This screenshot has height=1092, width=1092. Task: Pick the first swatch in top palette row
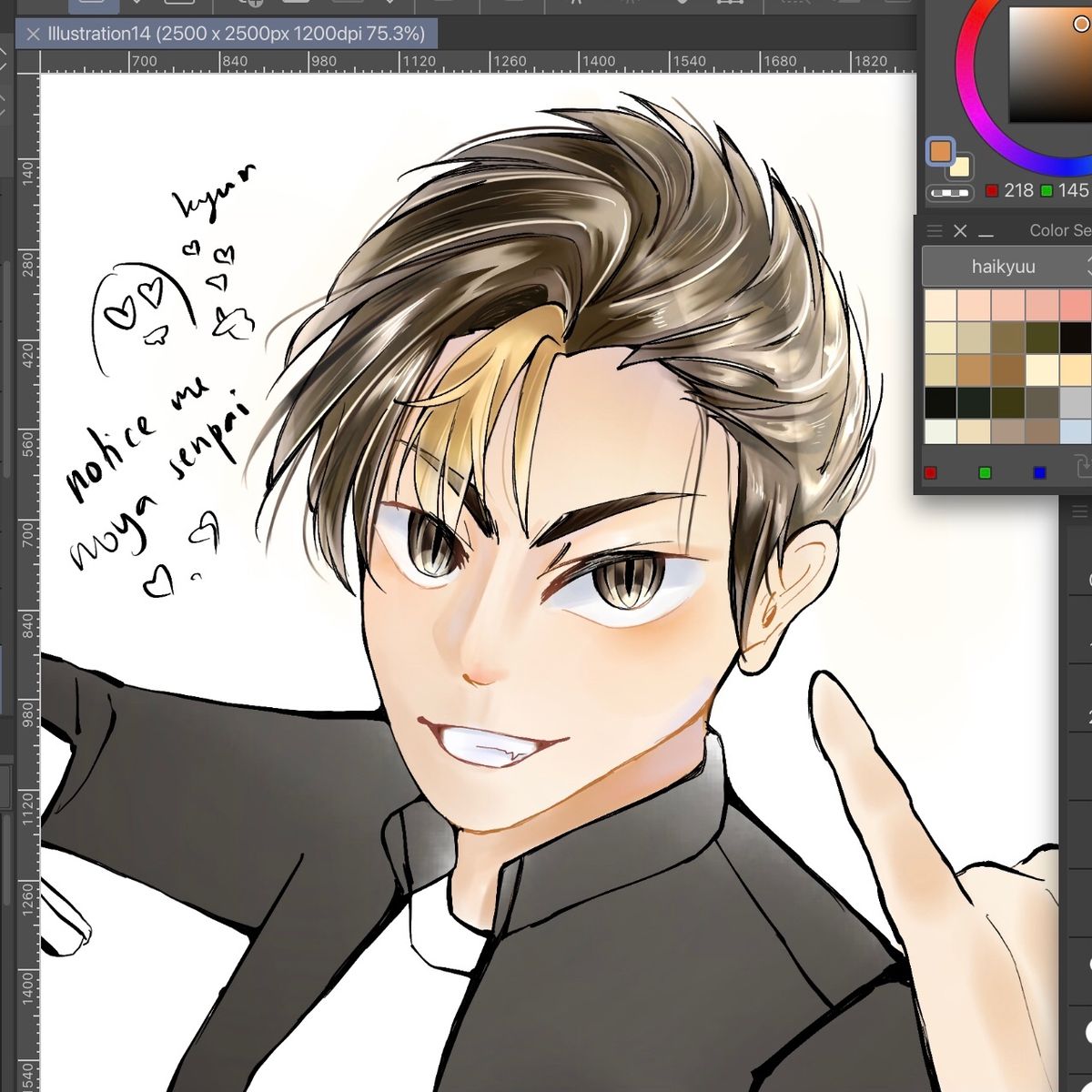pos(940,304)
